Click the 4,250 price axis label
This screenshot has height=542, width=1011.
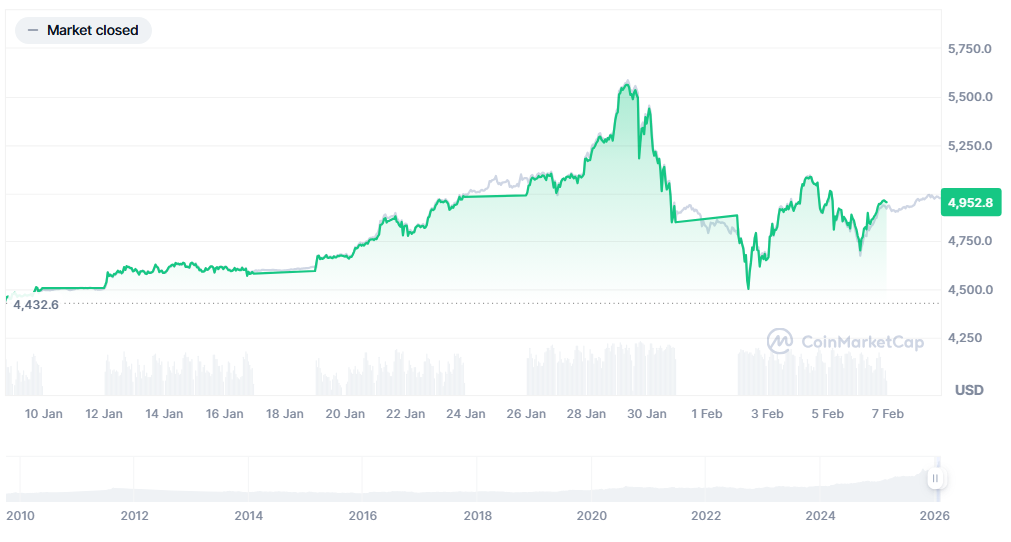click(x=964, y=338)
